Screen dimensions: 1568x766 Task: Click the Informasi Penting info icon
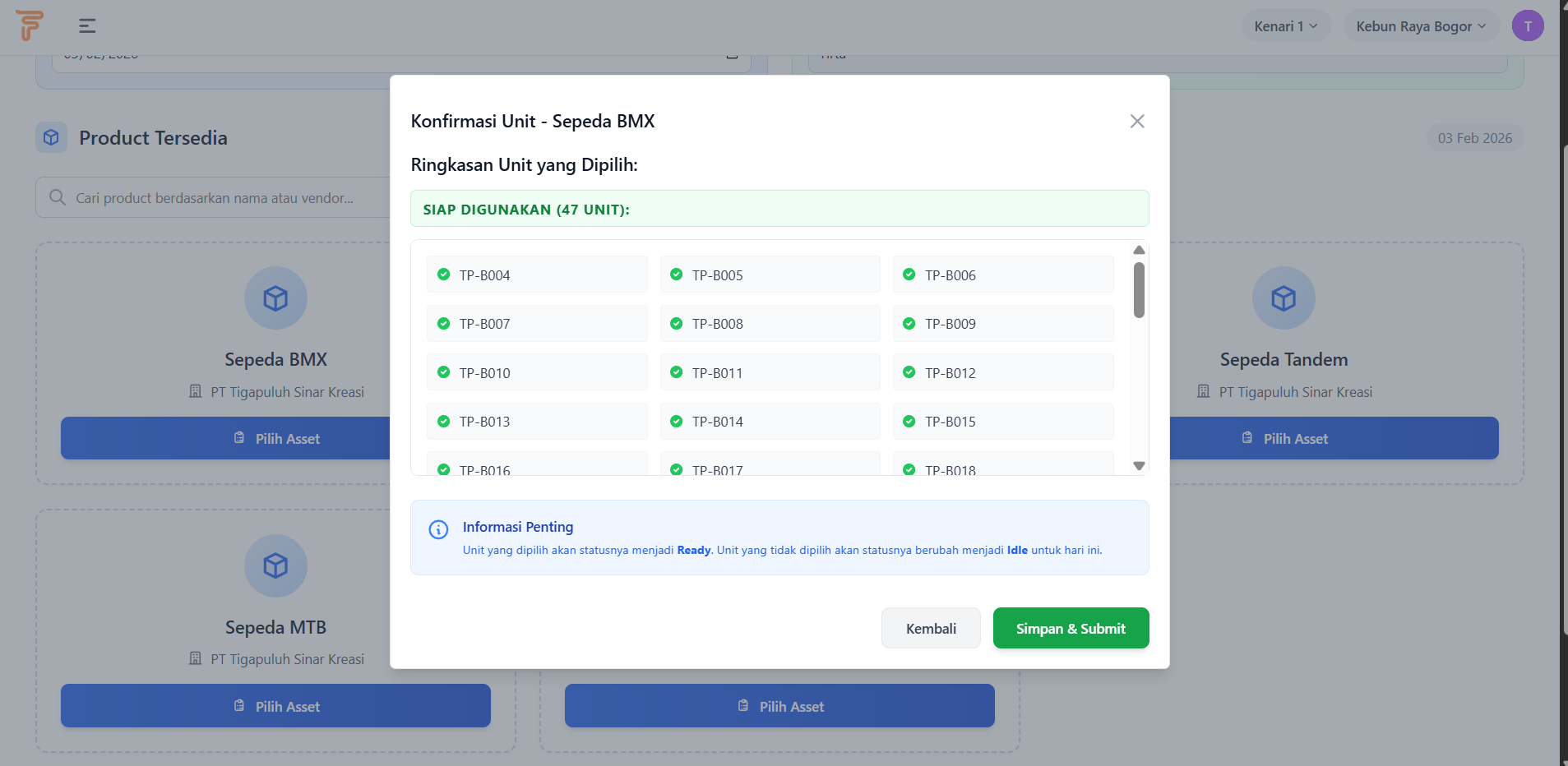[x=438, y=529]
